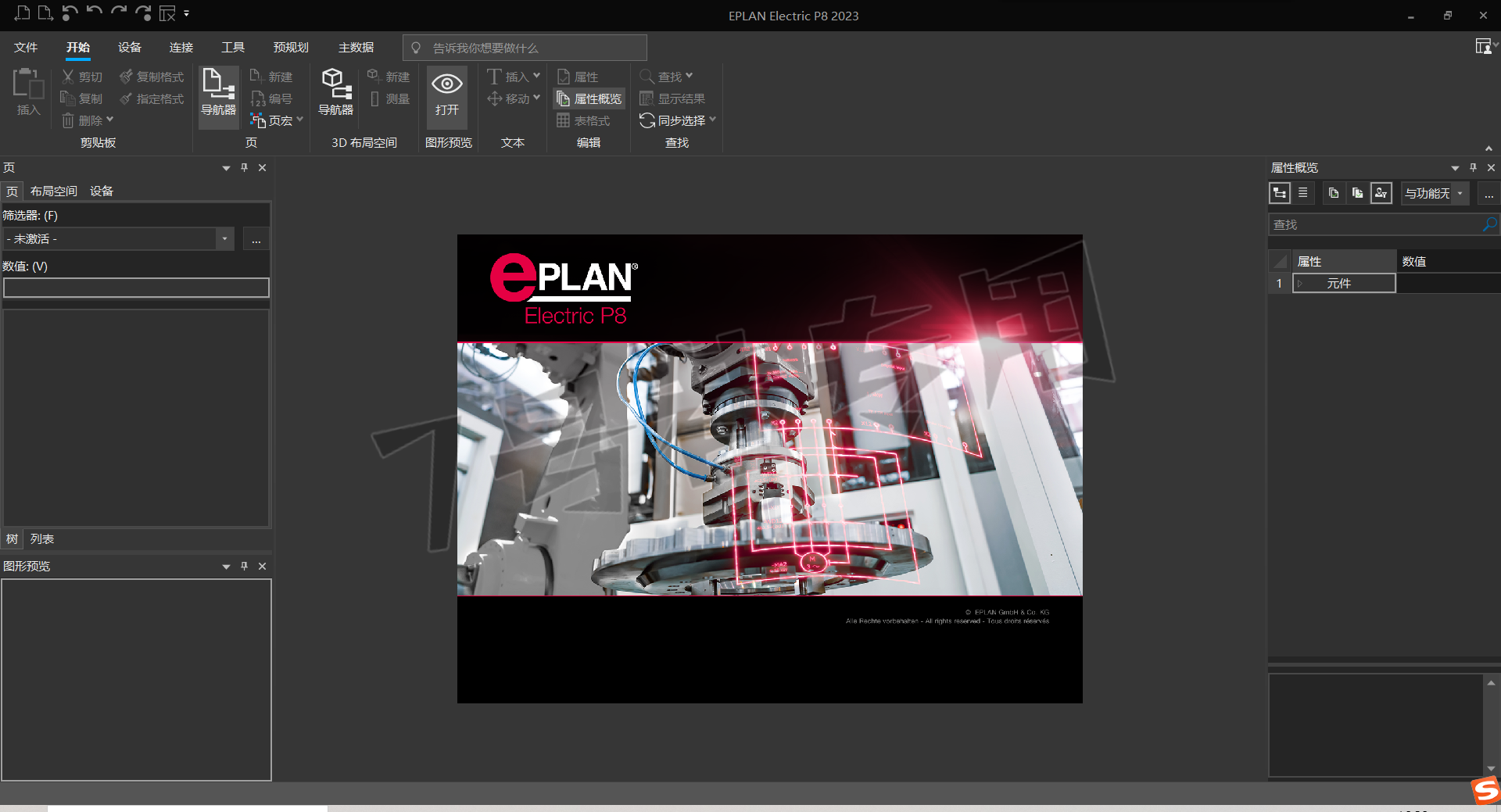Click first quick-access page icon in title bar
1501x812 pixels.
[x=23, y=13]
